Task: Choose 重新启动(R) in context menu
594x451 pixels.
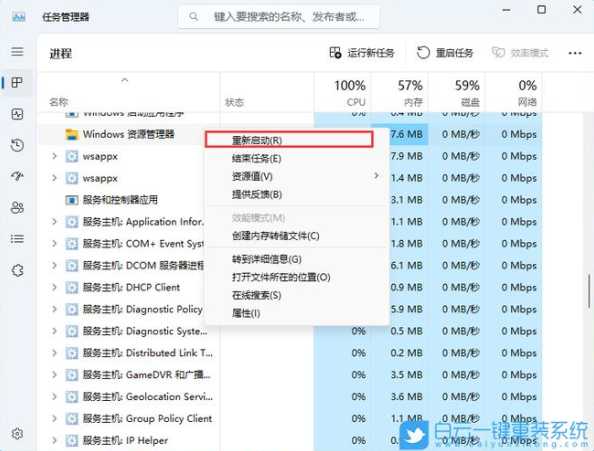Action: pyautogui.click(x=289, y=139)
